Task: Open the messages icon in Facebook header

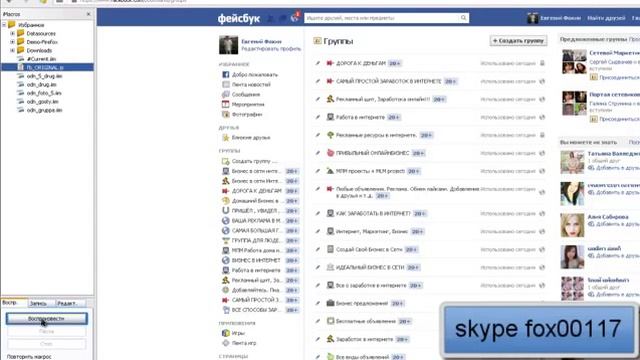Action: tap(282, 18)
